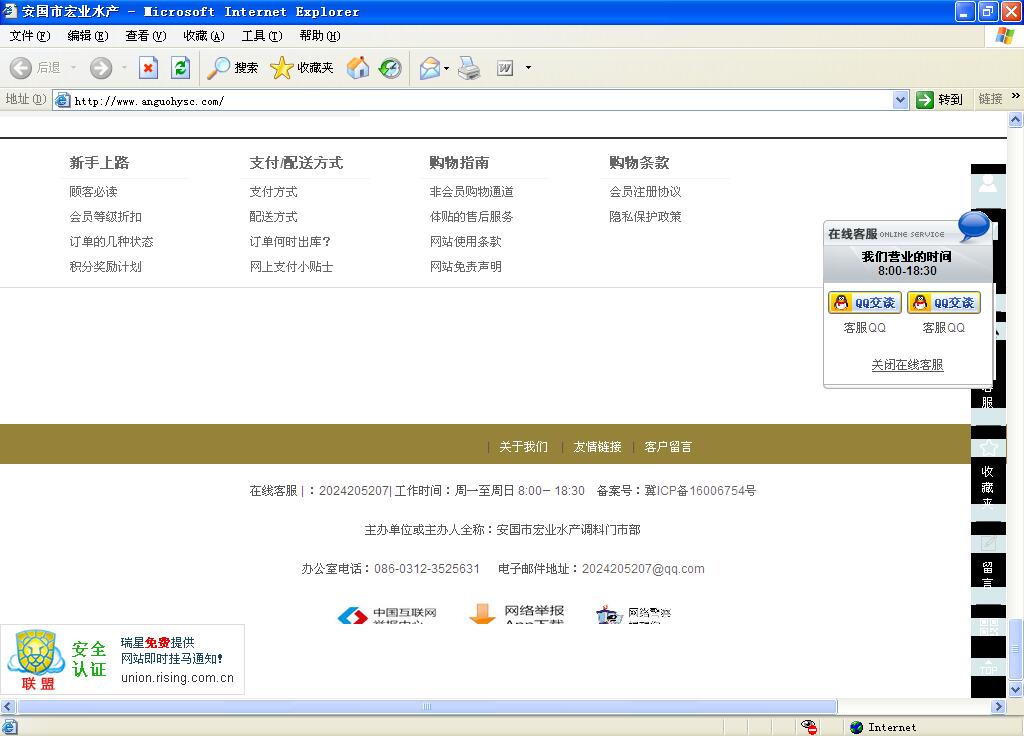Click the History clock icon
This screenshot has width=1024, height=736.
[390, 68]
